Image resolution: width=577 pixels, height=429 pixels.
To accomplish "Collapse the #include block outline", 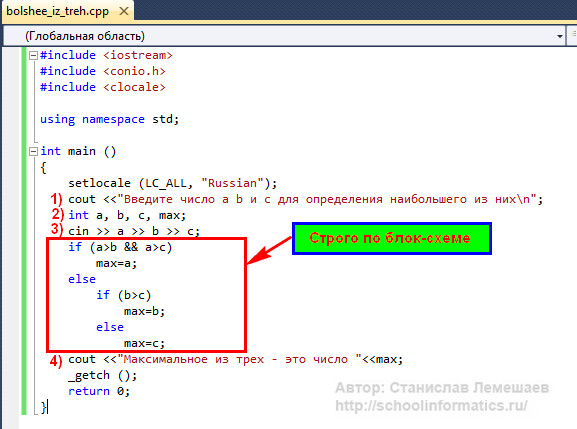I will (x=33, y=56).
